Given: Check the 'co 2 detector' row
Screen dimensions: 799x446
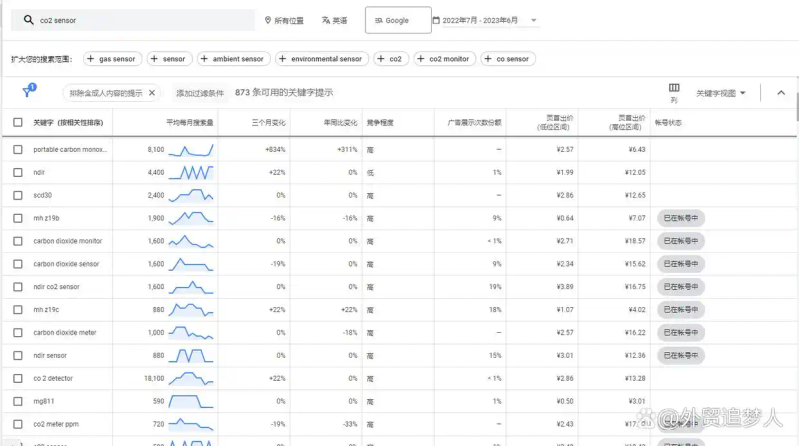Looking at the screenshot, I should coord(18,378).
